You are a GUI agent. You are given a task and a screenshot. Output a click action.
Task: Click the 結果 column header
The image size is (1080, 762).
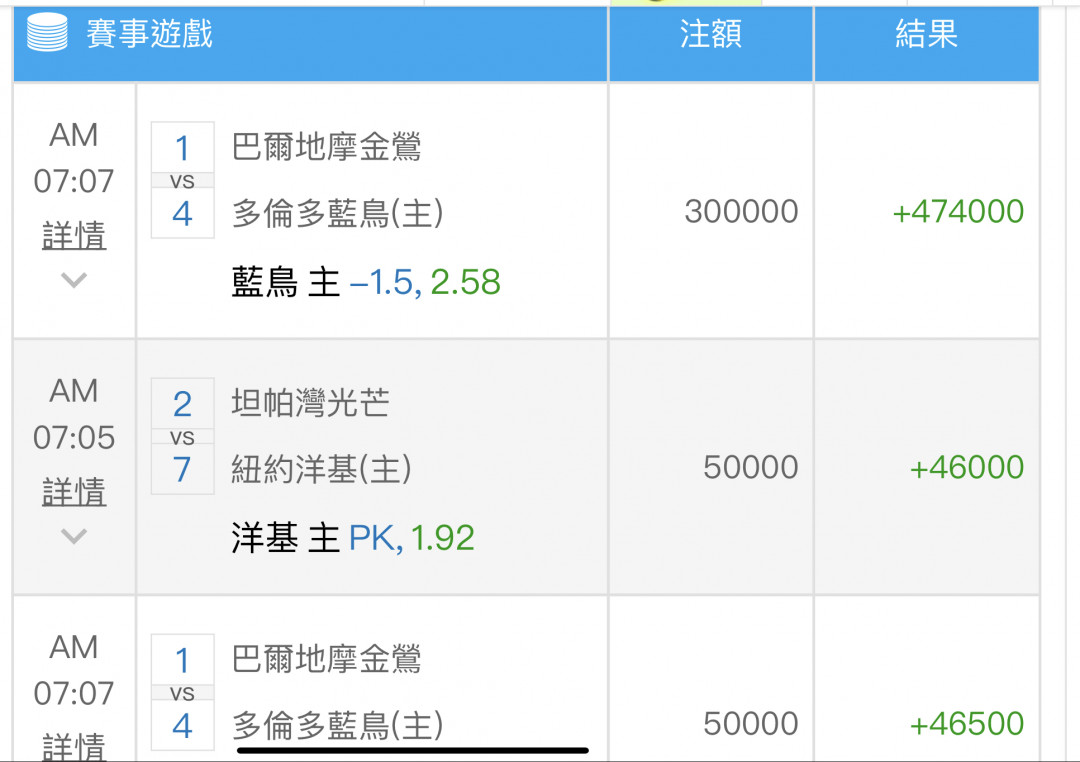[926, 33]
